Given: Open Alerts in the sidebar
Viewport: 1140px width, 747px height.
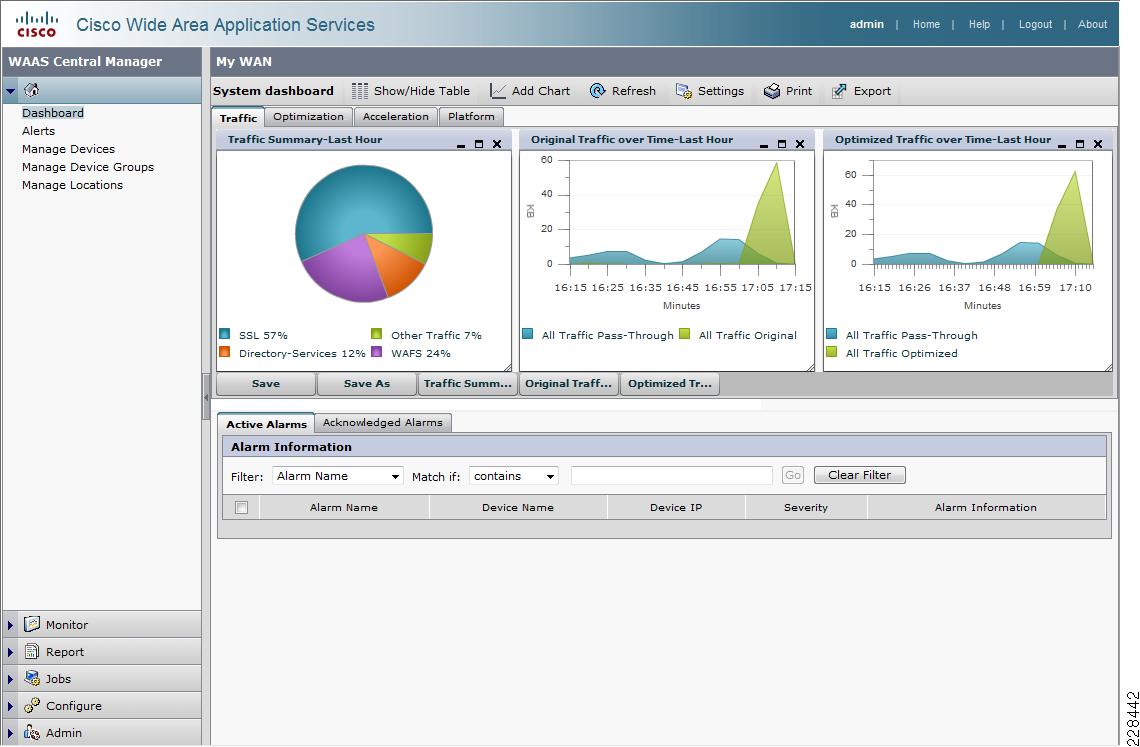Looking at the screenshot, I should tap(39, 131).
